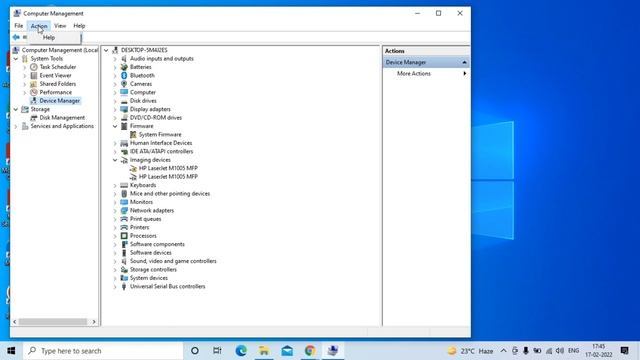This screenshot has width=640, height=360.
Task: Click Universal Serial Bus controllers icon
Action: click(124, 287)
